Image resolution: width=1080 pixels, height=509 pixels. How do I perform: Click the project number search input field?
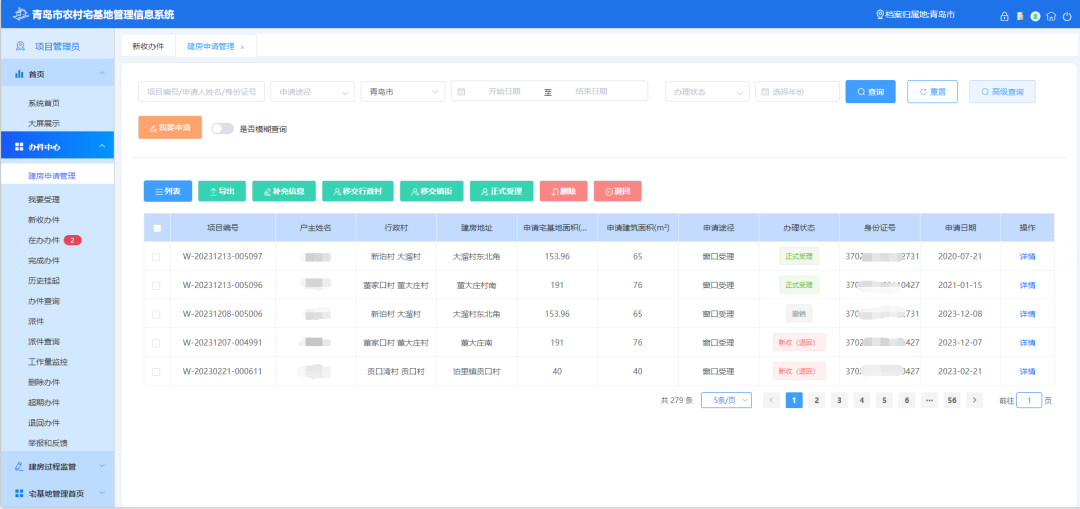tap(201, 92)
